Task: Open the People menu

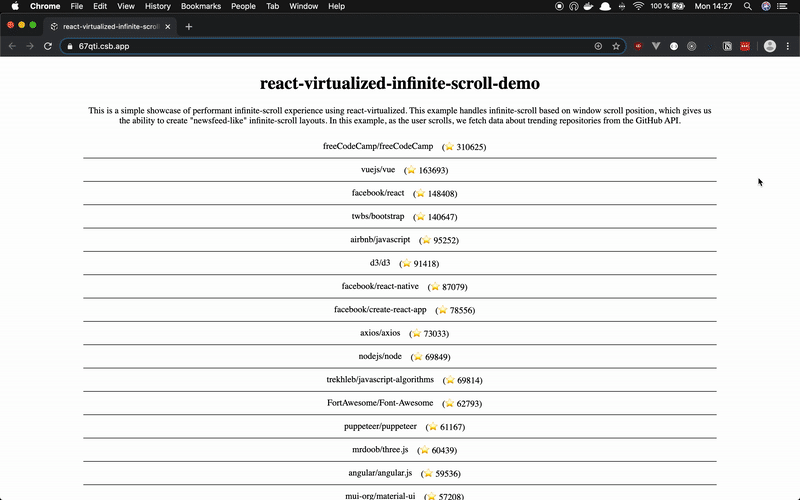Action: pos(243,6)
